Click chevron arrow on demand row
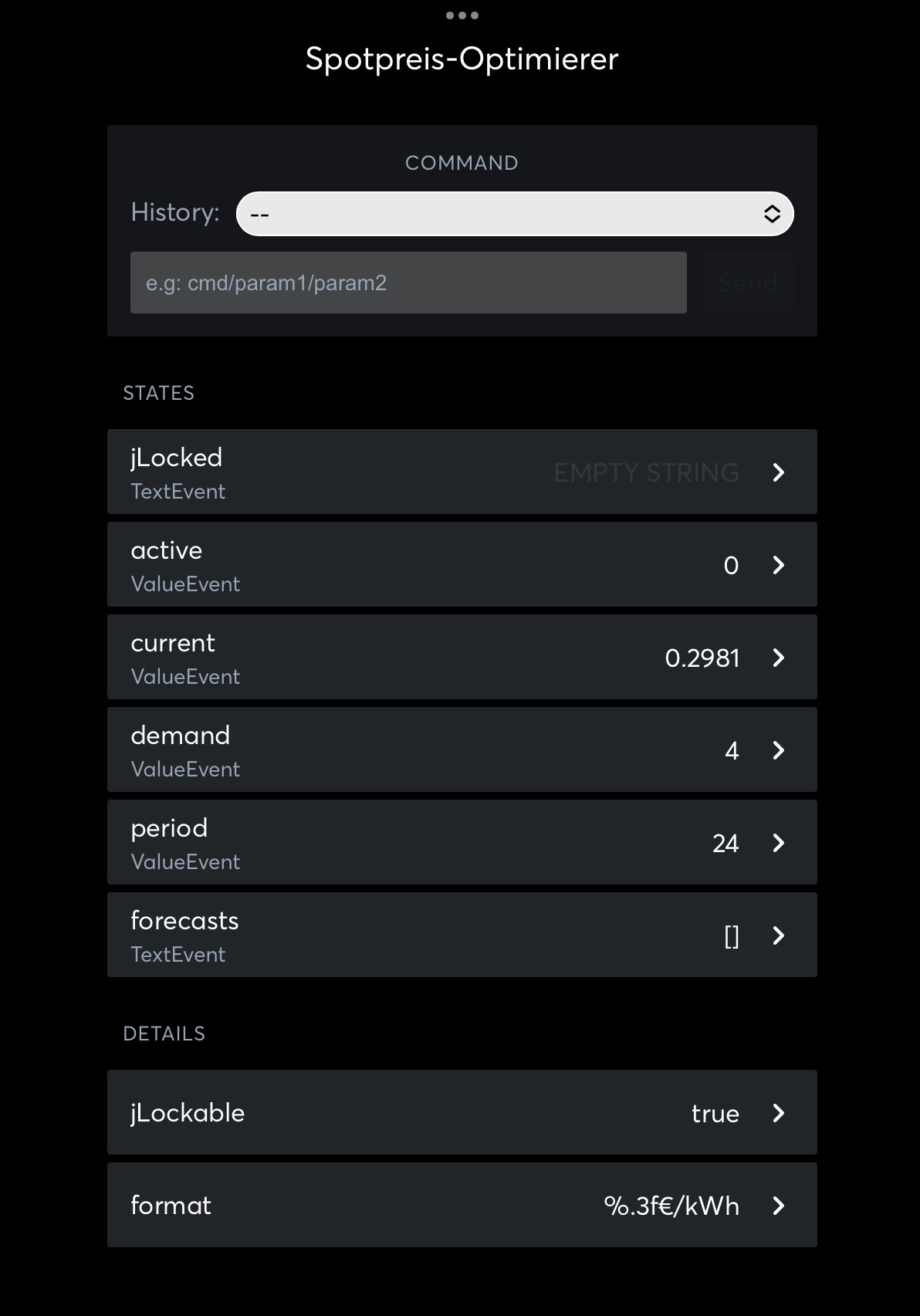 pos(779,750)
